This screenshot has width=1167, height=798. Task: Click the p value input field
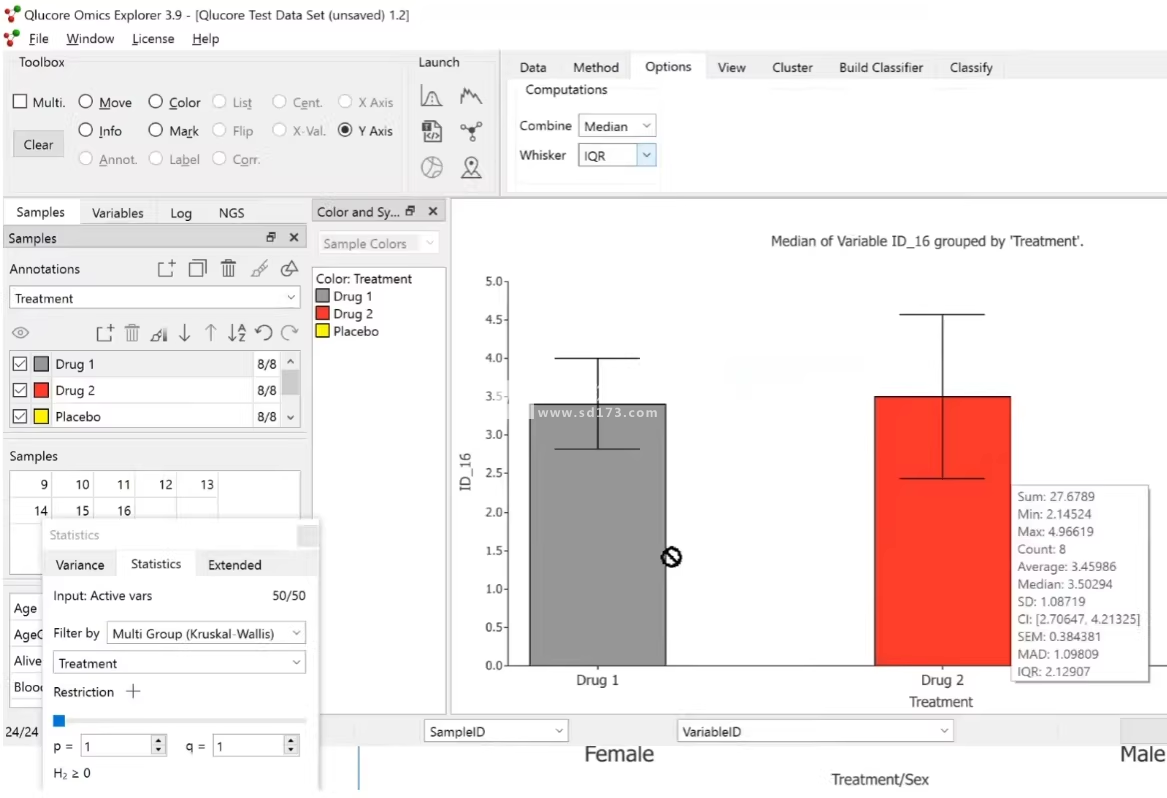(116, 746)
